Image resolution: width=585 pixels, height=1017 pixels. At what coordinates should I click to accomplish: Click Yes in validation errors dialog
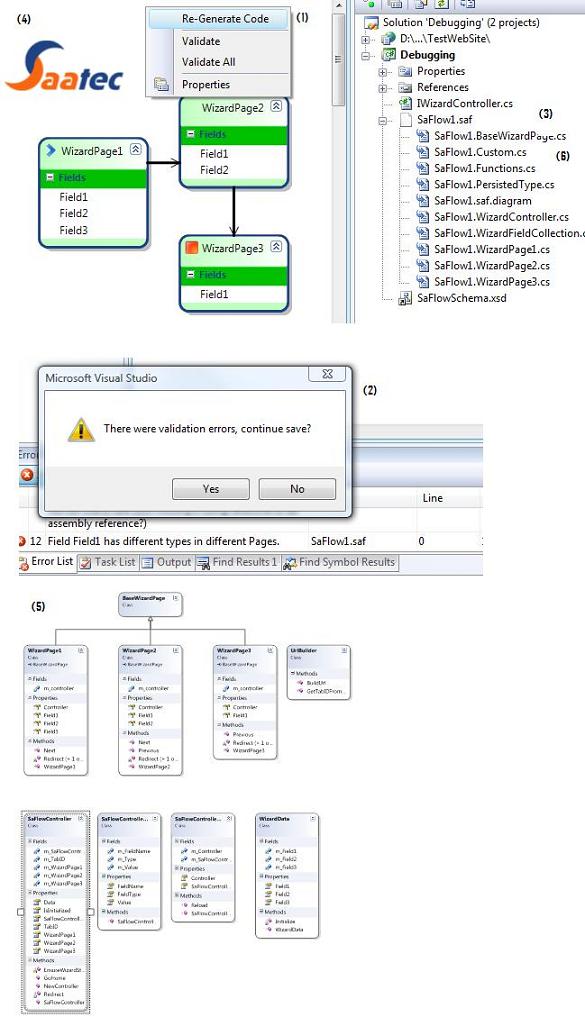click(211, 489)
